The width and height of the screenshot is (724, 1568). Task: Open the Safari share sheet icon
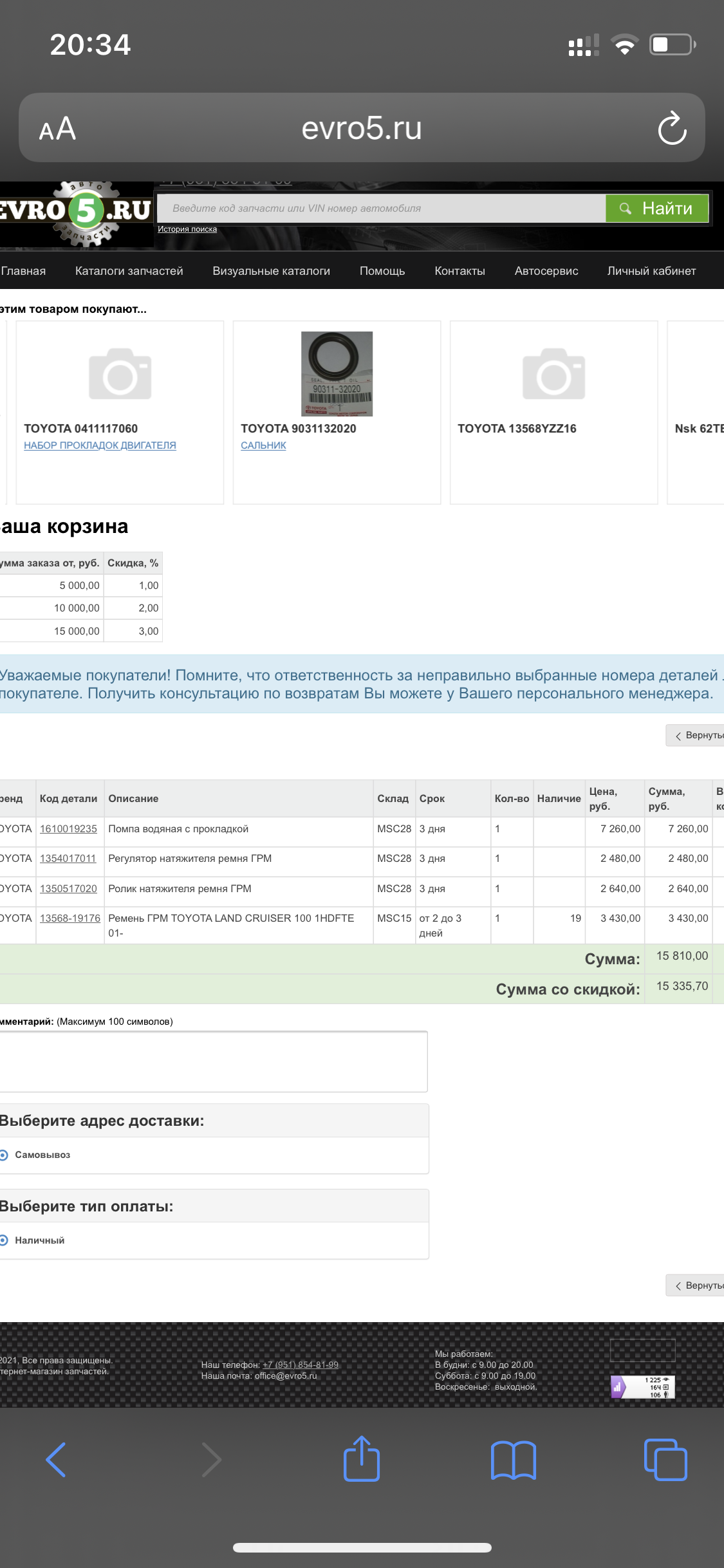click(x=361, y=1459)
